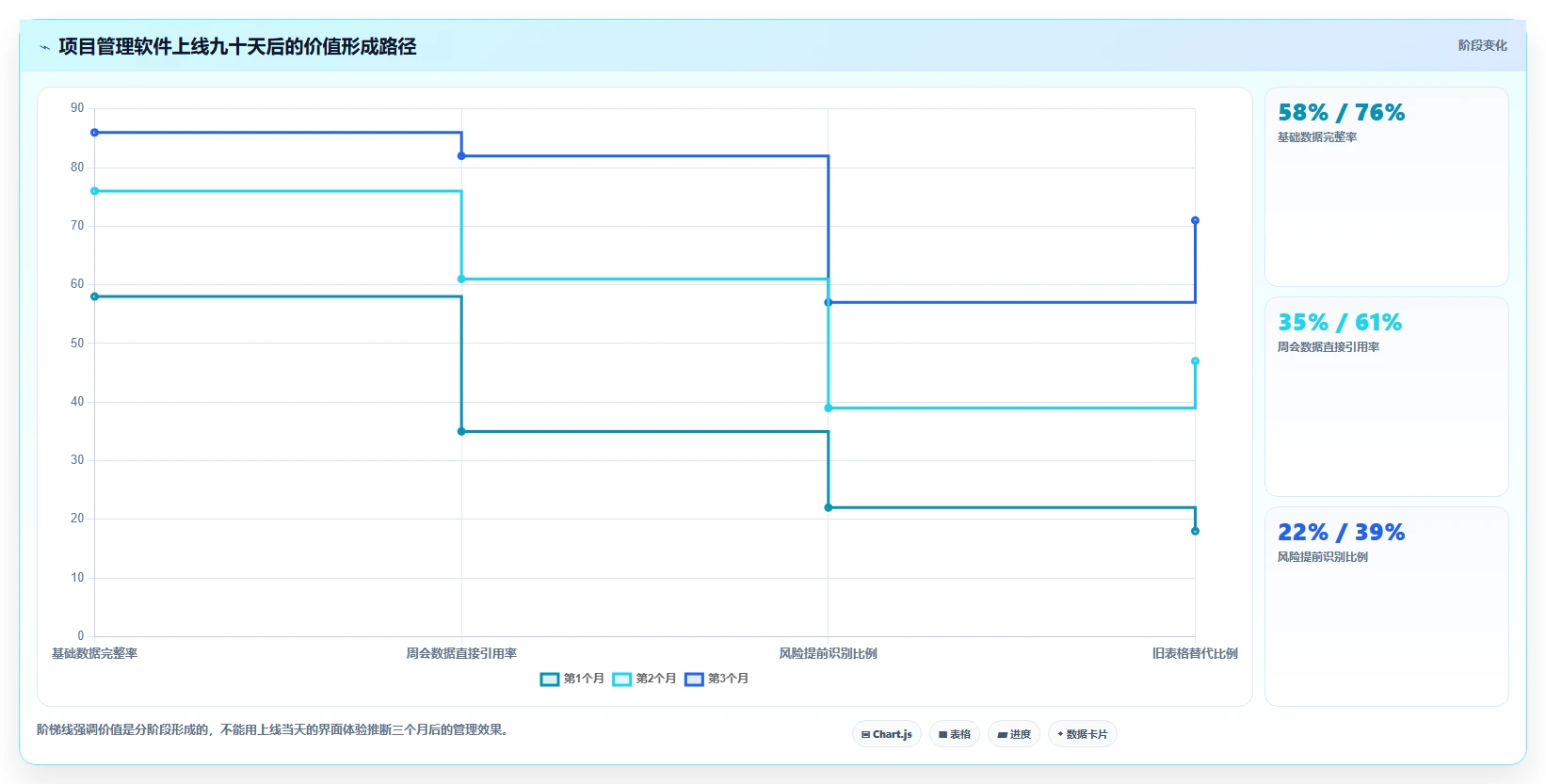Image resolution: width=1546 pixels, height=784 pixels.
Task: Click the 第3个月 blue legend swatch
Action: coord(694,680)
